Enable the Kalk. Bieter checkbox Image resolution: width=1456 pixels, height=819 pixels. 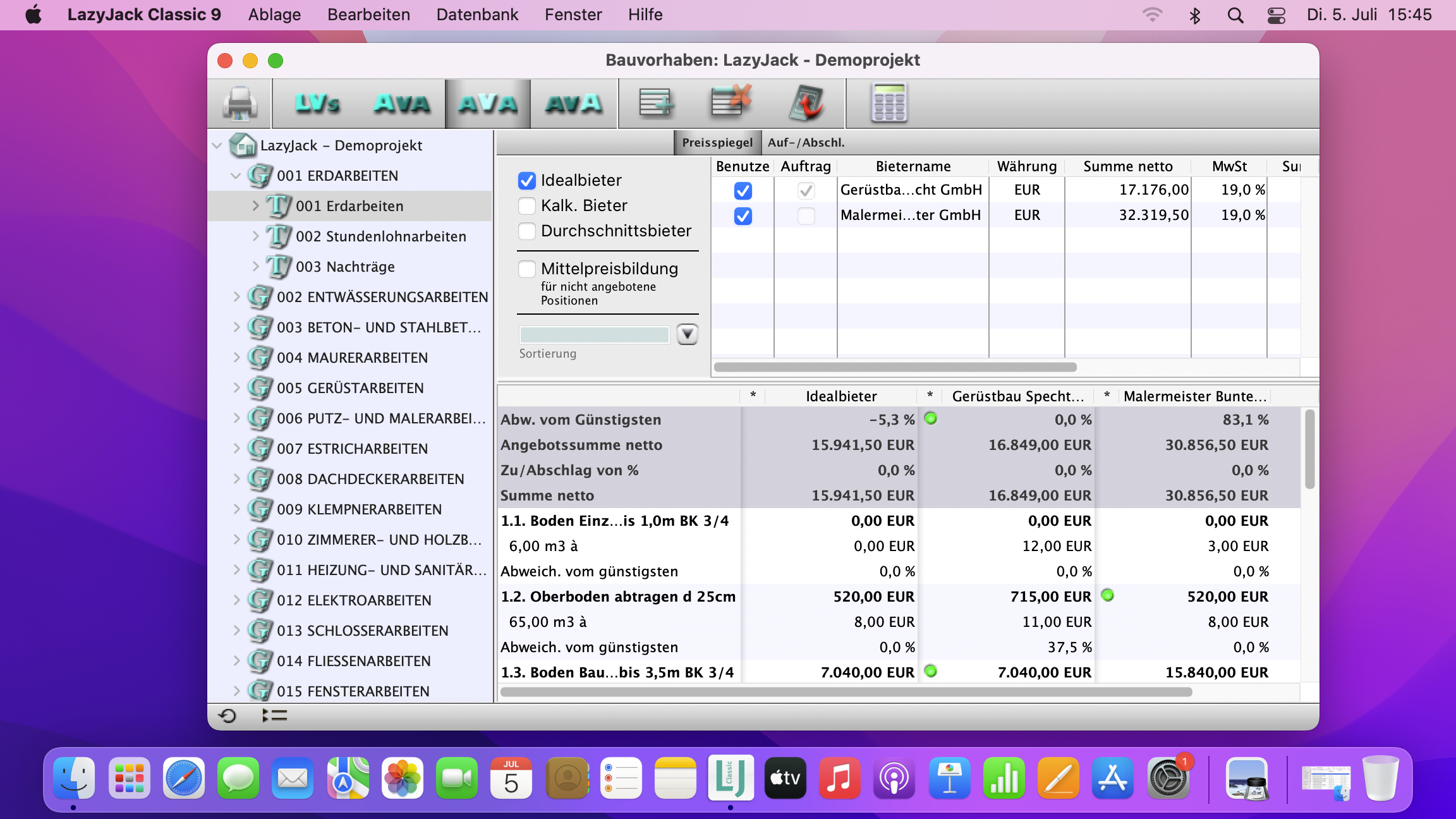point(526,206)
